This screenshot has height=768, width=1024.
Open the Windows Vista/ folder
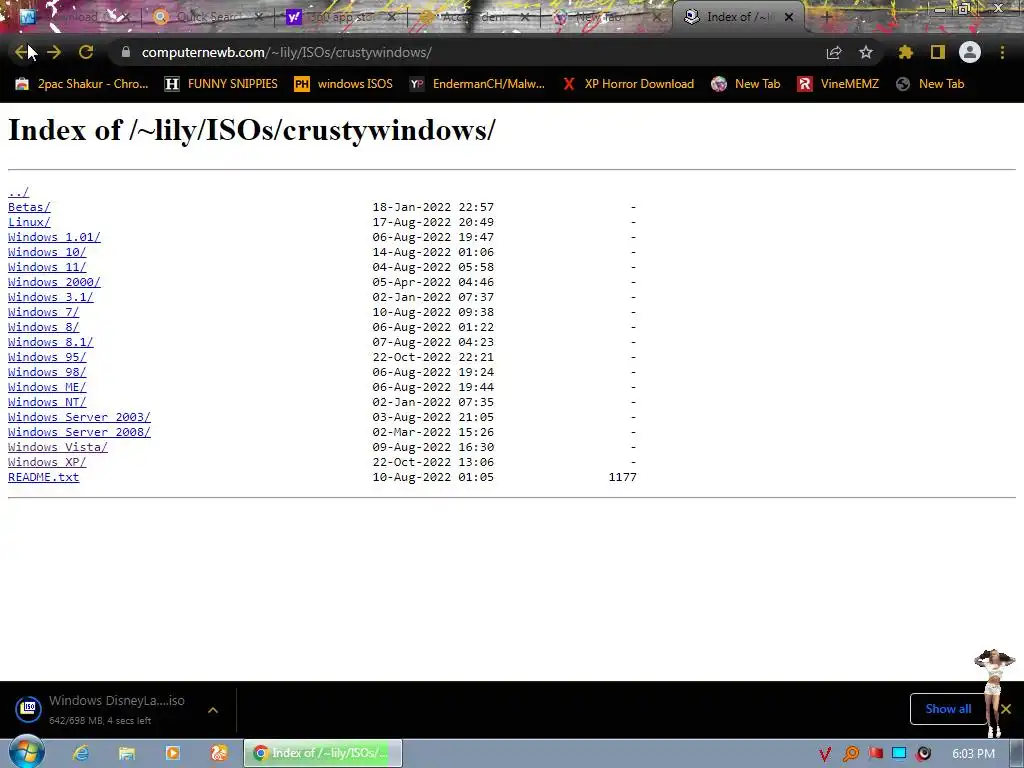coord(57,447)
